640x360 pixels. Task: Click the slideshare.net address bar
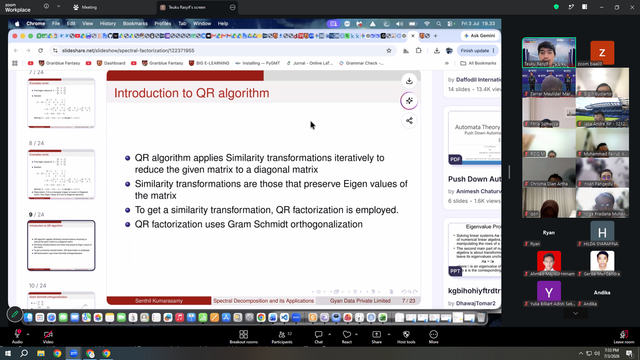[220, 51]
